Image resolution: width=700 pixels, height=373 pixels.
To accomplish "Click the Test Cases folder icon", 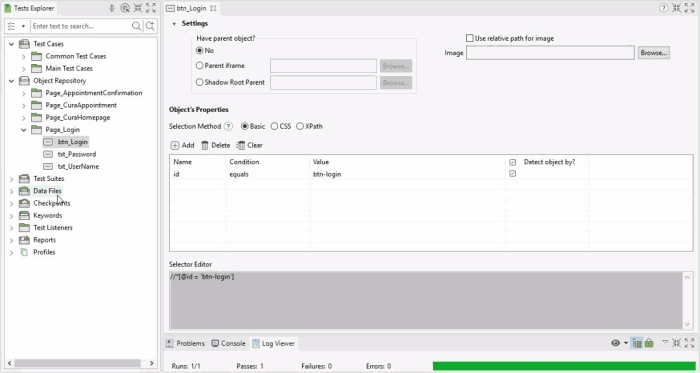I will click(x=24, y=44).
